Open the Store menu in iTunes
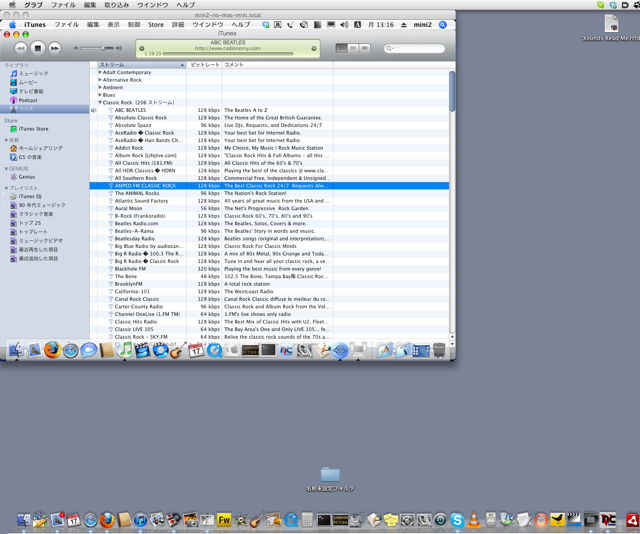This screenshot has width=640, height=534. coord(156,25)
